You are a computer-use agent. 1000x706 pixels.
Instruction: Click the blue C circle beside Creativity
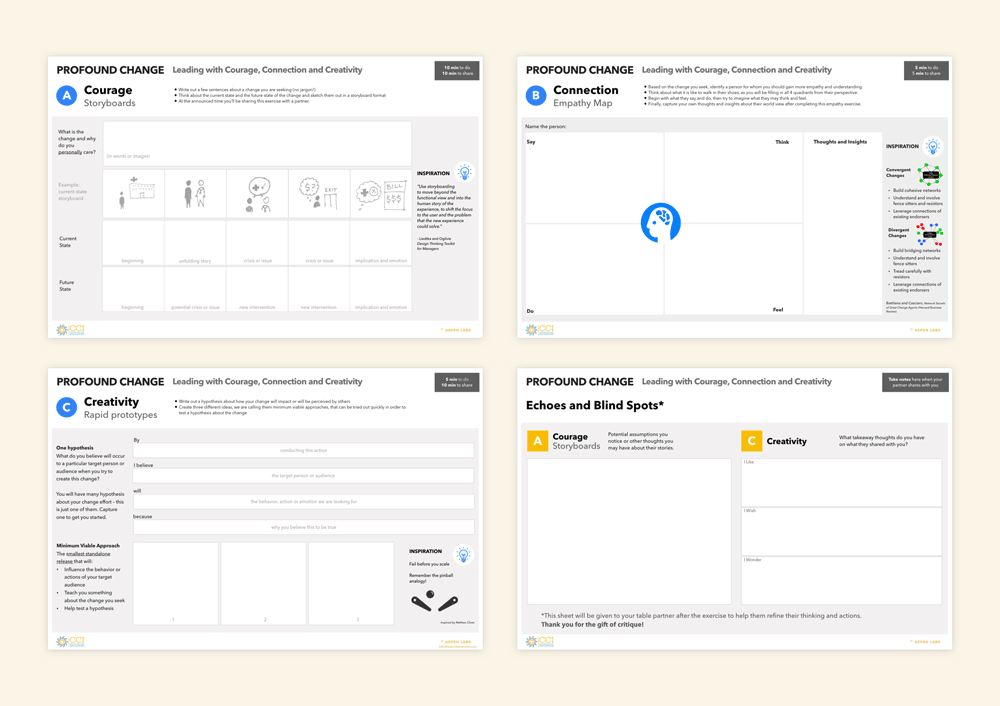66,407
